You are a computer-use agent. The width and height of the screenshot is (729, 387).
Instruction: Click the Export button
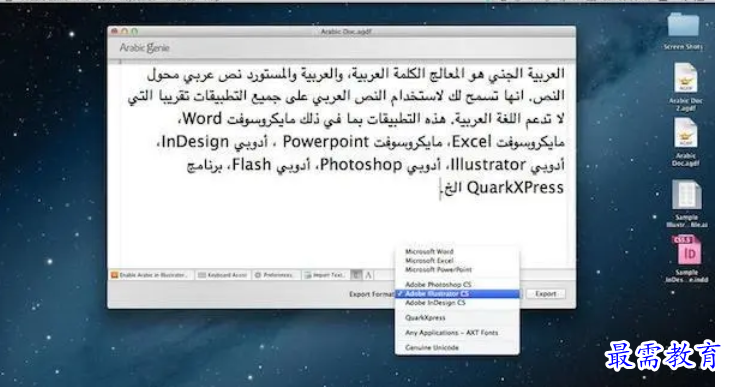coord(545,294)
